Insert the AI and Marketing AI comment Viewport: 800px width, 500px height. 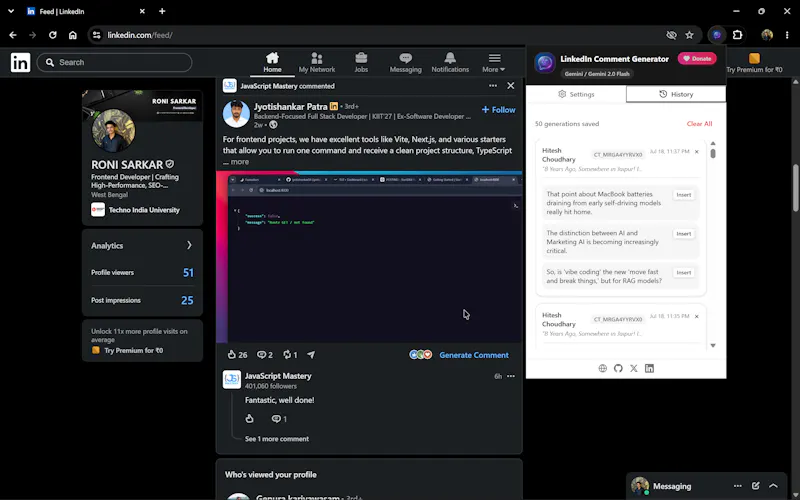click(x=684, y=234)
